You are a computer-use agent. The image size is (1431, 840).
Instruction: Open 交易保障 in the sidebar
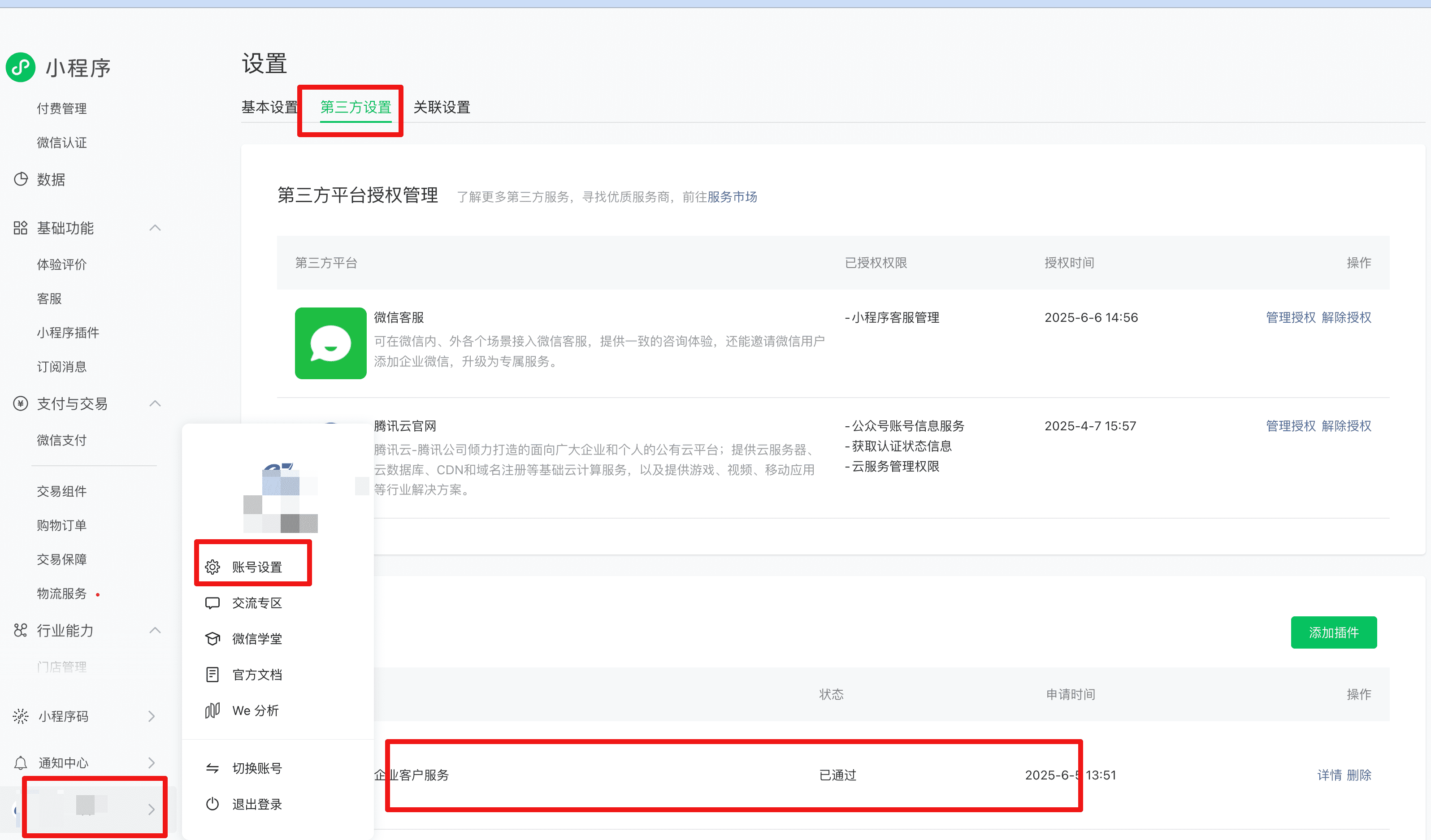point(62,559)
